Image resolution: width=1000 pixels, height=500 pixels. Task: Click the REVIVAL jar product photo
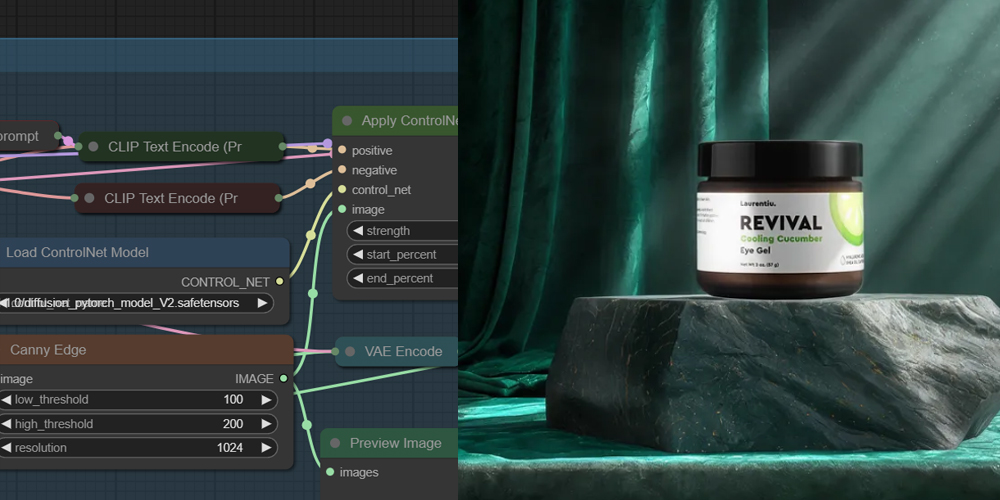780,220
